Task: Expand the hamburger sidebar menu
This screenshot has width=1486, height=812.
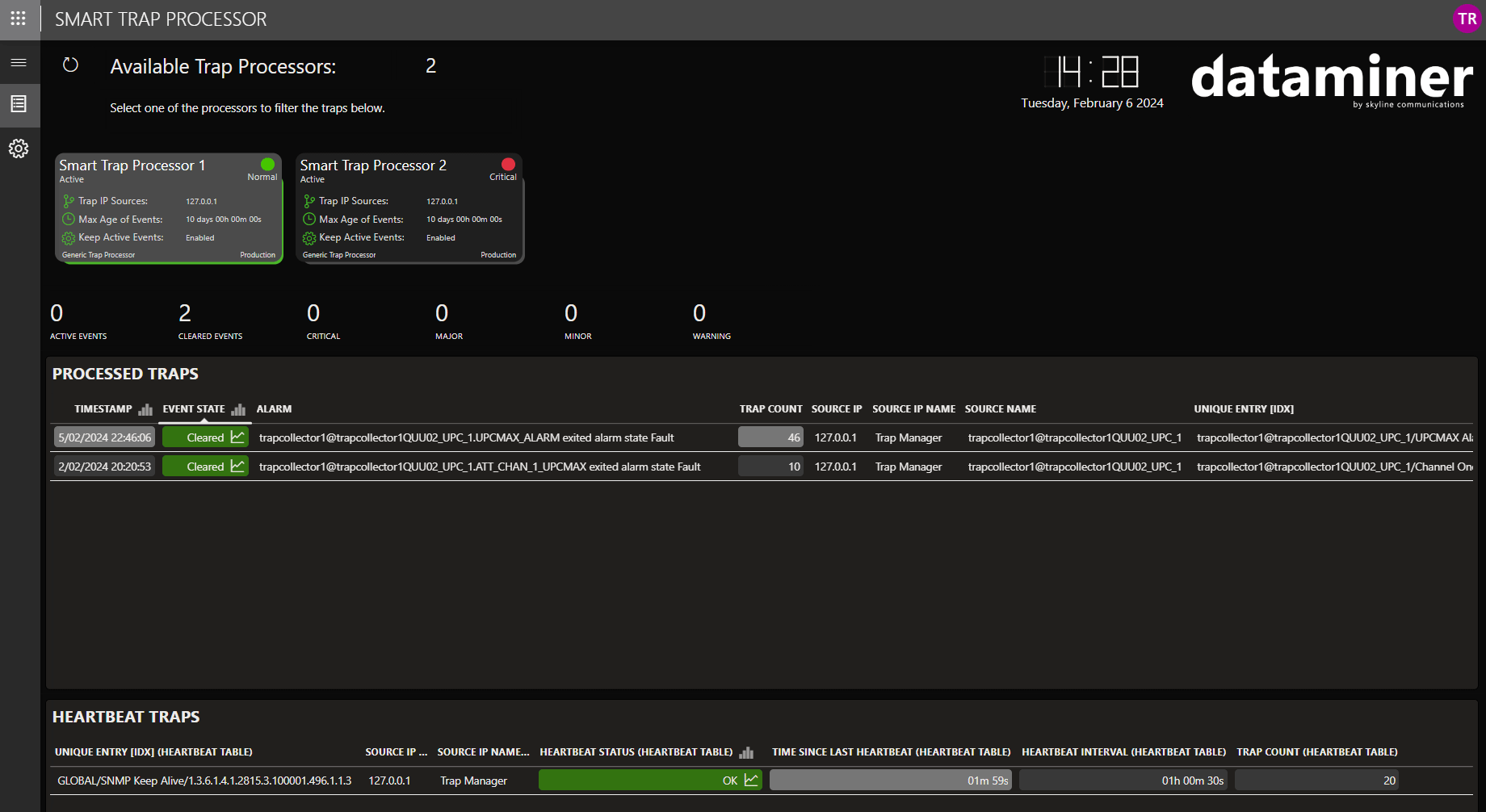Action: click(x=19, y=62)
